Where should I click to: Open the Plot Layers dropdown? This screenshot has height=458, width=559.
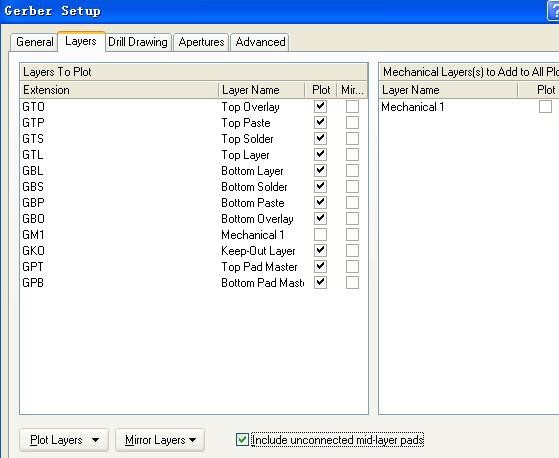[x=64, y=440]
